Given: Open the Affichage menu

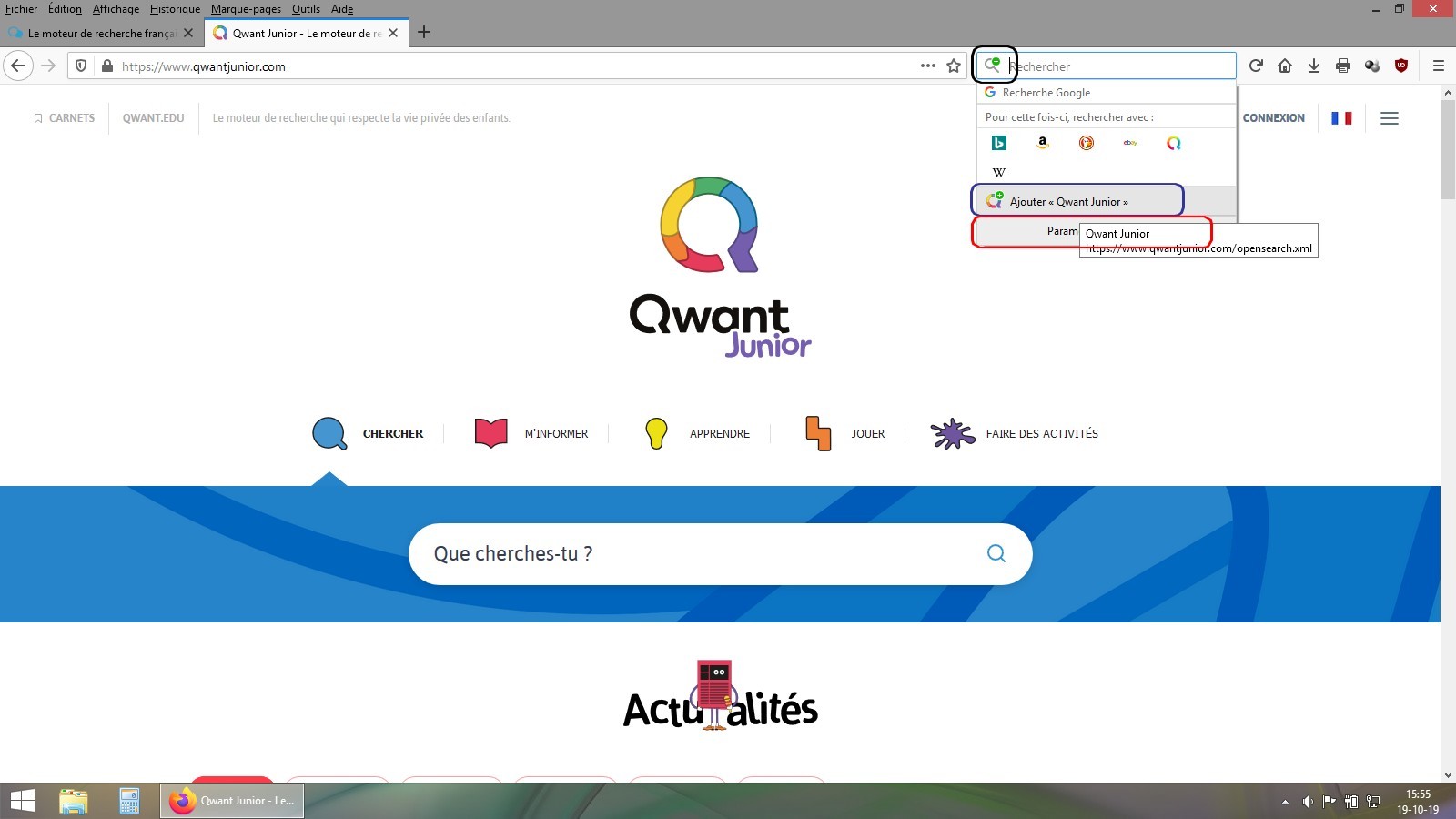Looking at the screenshot, I should pos(116,9).
